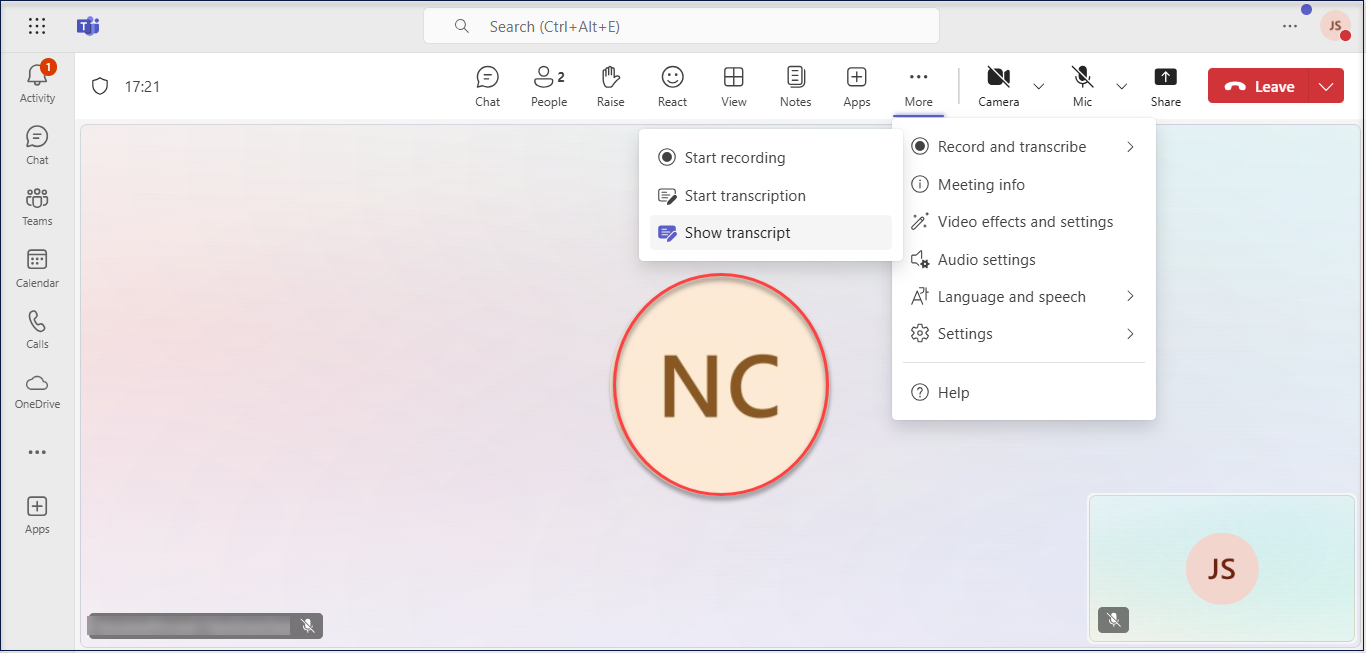Open the View layout options

[733, 86]
